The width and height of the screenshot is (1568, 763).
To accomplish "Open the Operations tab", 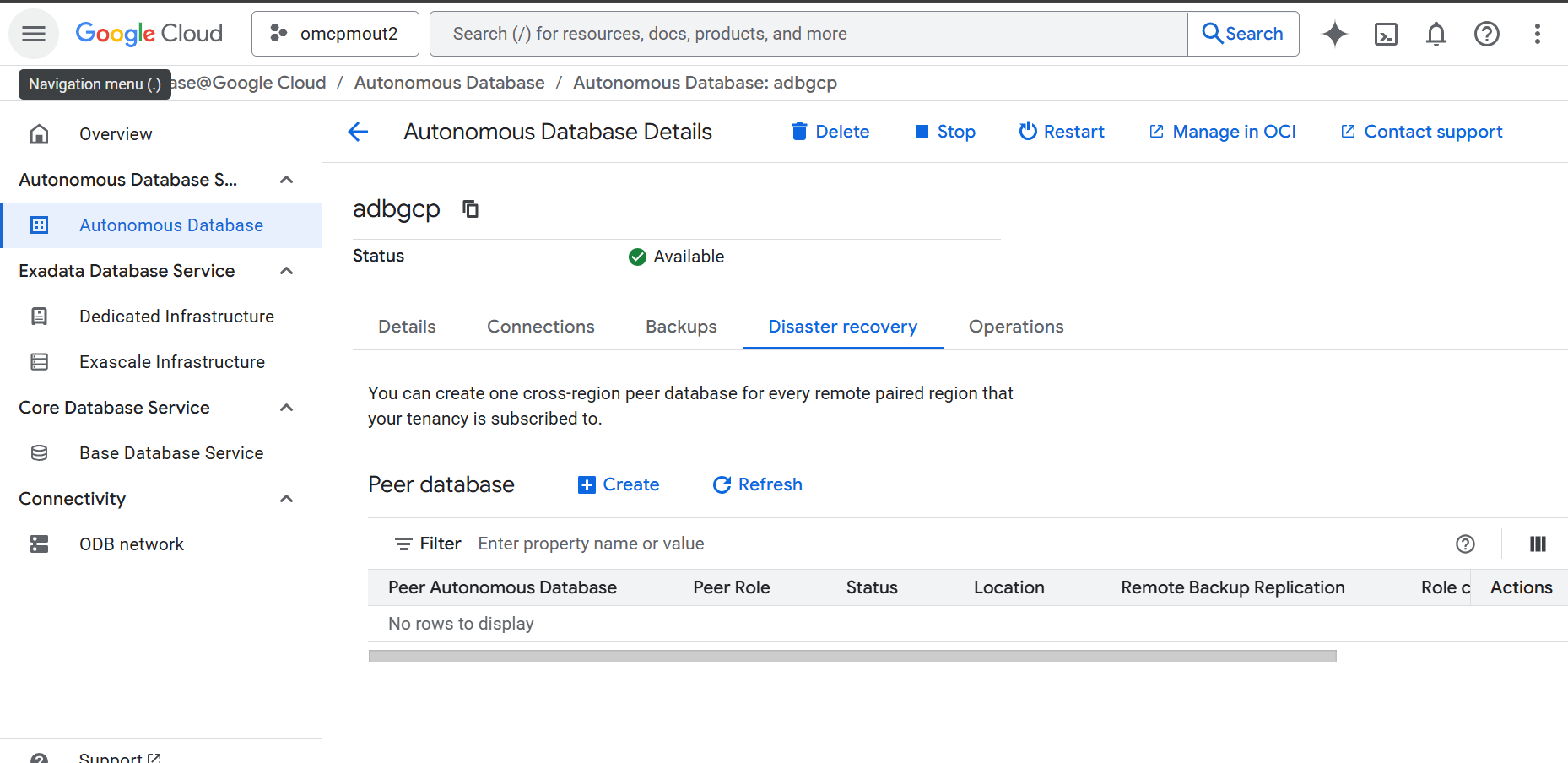I will (1015, 326).
